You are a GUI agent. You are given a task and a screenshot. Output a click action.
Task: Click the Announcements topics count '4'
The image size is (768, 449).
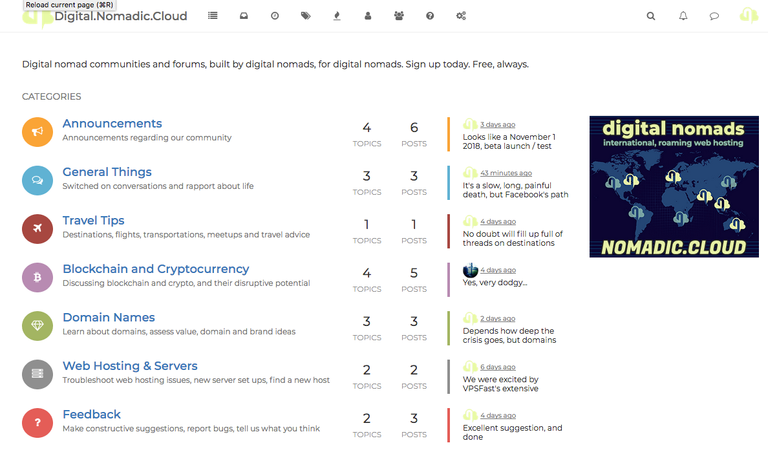(366, 128)
